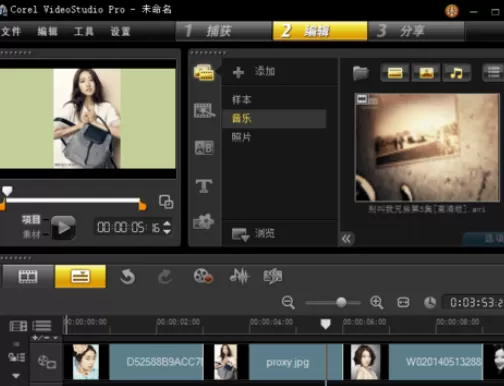The image size is (504, 386).
Task: Open the Record/Capture option reel icon
Action: coord(203,276)
